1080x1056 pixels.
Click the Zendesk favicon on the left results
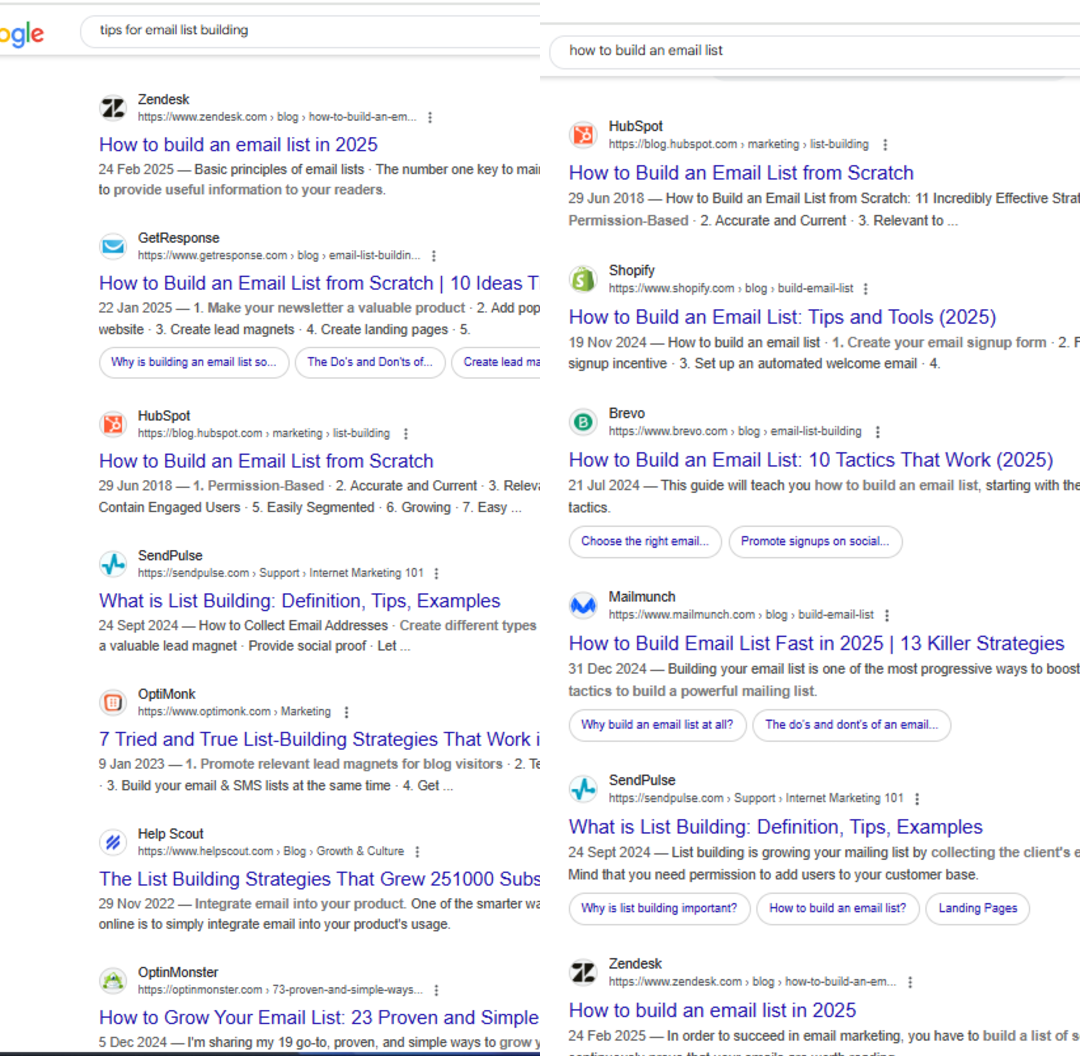click(x=113, y=107)
